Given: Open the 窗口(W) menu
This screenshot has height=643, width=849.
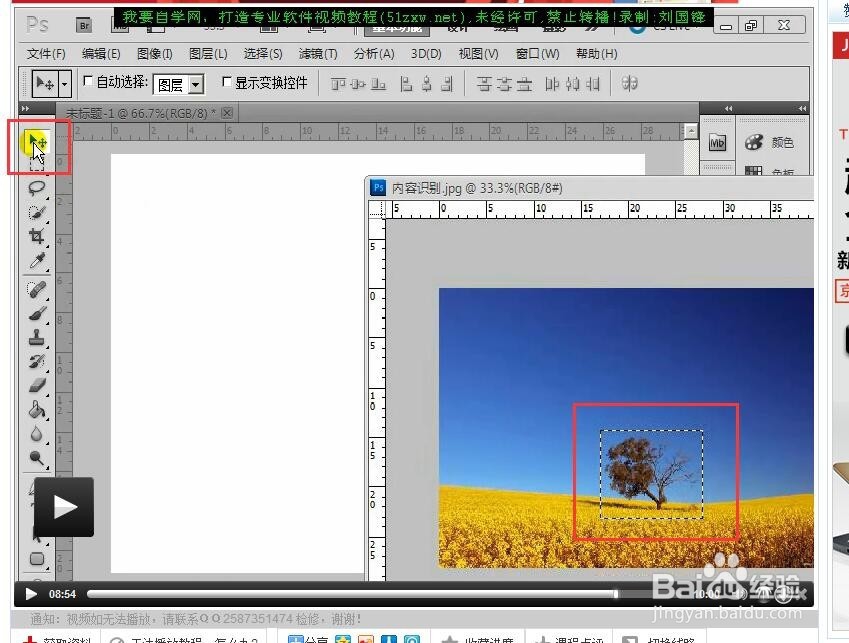Looking at the screenshot, I should pyautogui.click(x=537, y=54).
